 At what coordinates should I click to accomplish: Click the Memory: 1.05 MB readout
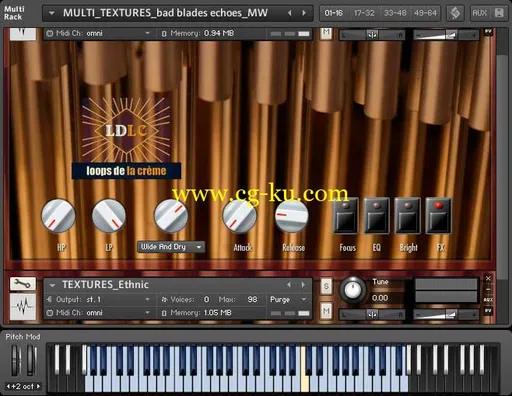point(200,313)
